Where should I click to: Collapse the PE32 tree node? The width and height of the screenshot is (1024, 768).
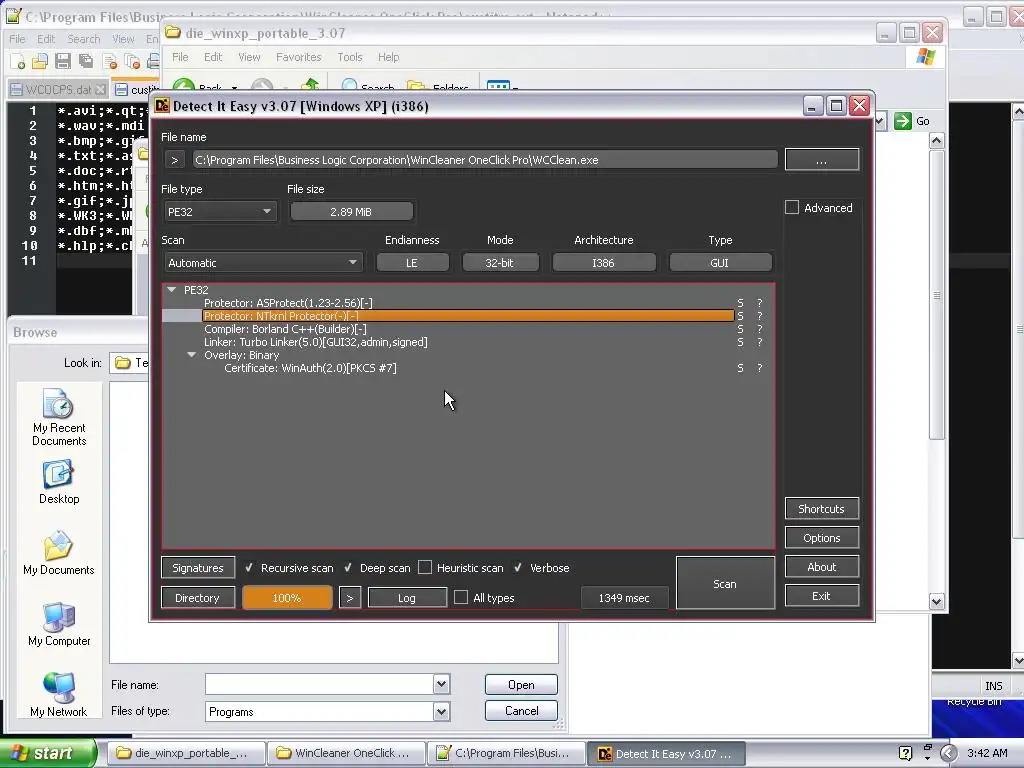(172, 289)
